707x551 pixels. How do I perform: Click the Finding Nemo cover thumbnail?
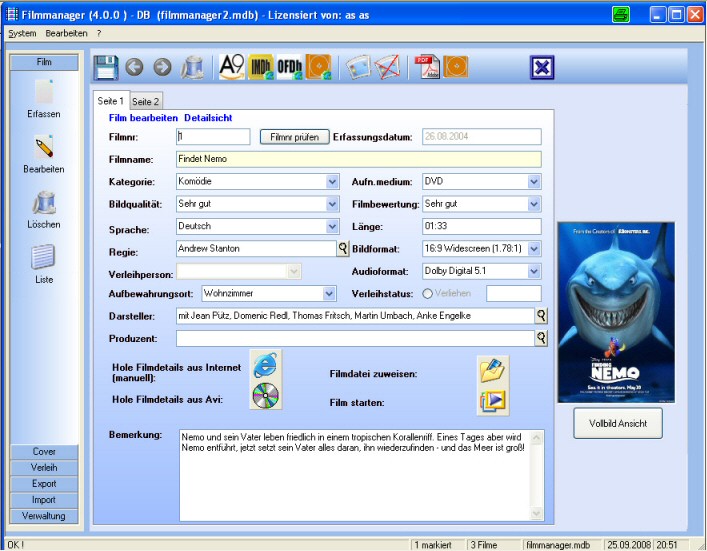[x=616, y=312]
